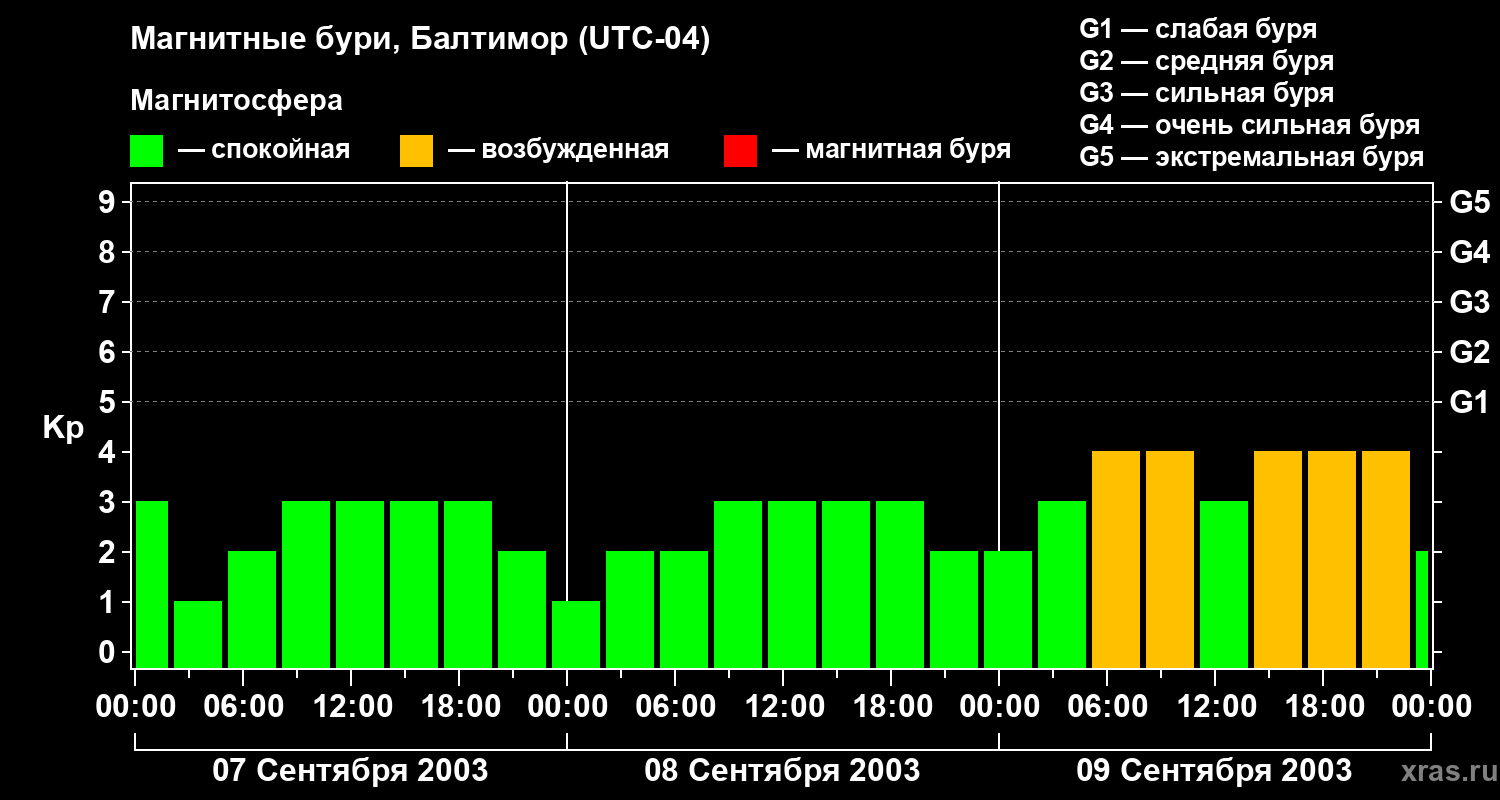This screenshot has height=800, width=1500.
Task: Click the 'Kp' axis label
Action: [63, 428]
